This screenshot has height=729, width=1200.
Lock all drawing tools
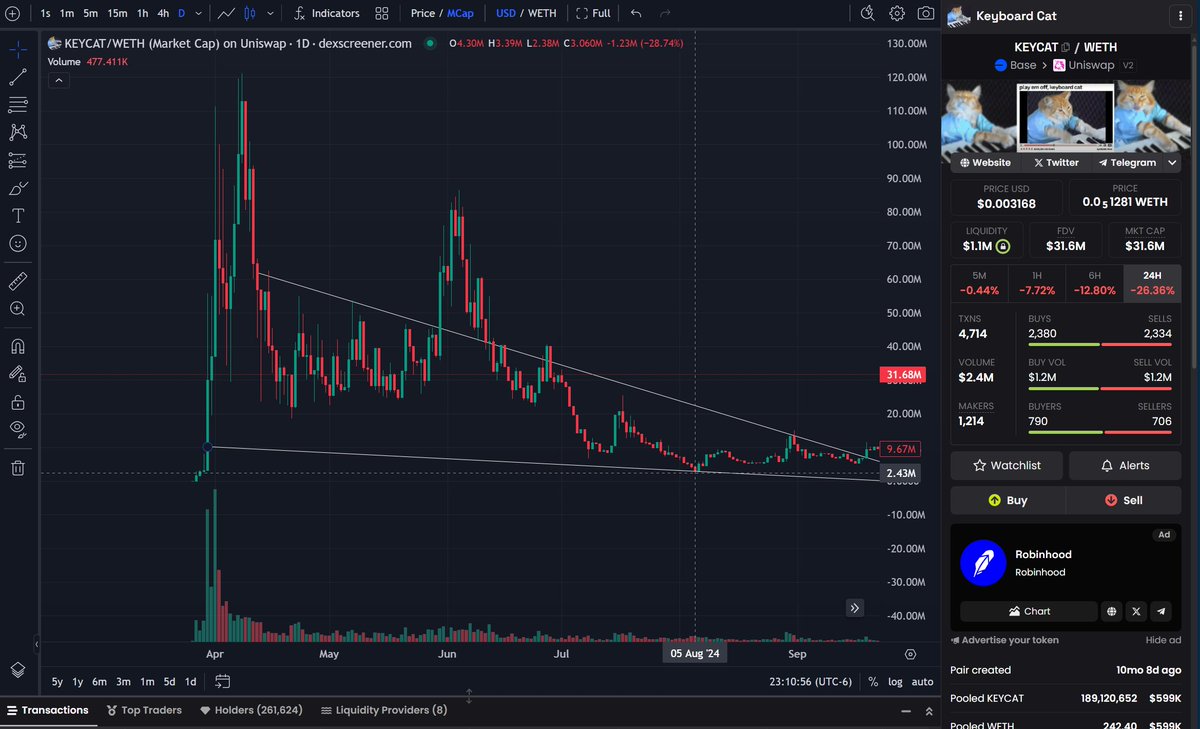click(x=18, y=402)
